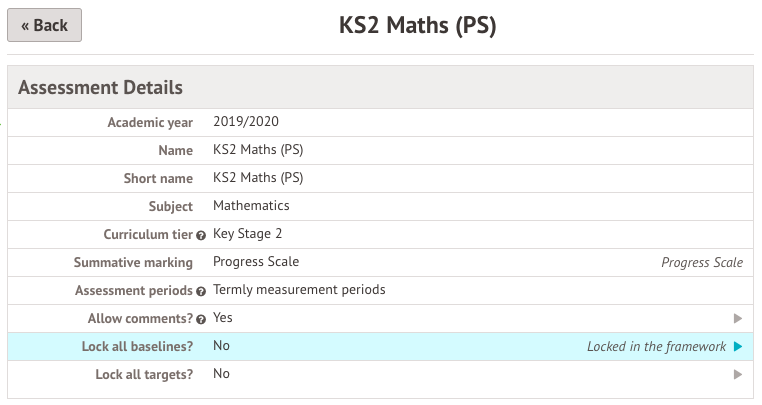The image size is (762, 405).
Task: Expand the Lock all targets arrow
Action: click(738, 374)
